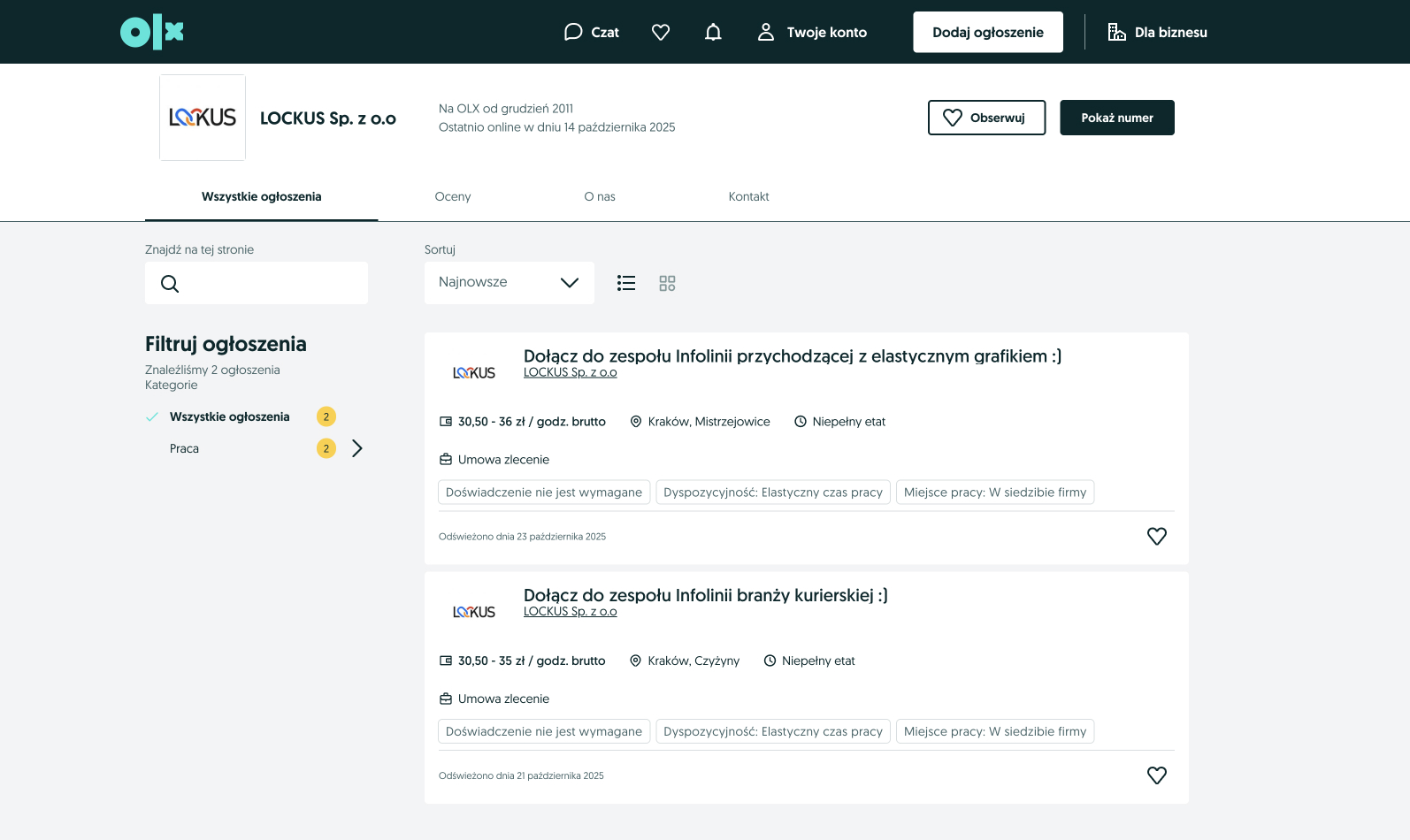Click Na OLX od grudzień 2011 text

[x=506, y=109]
